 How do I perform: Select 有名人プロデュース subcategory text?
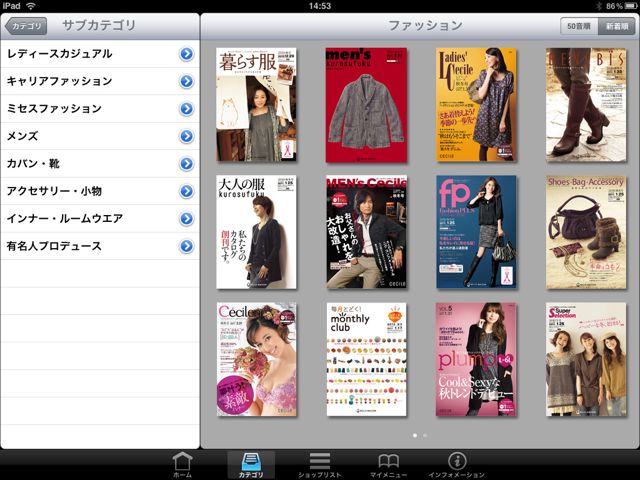point(54,246)
